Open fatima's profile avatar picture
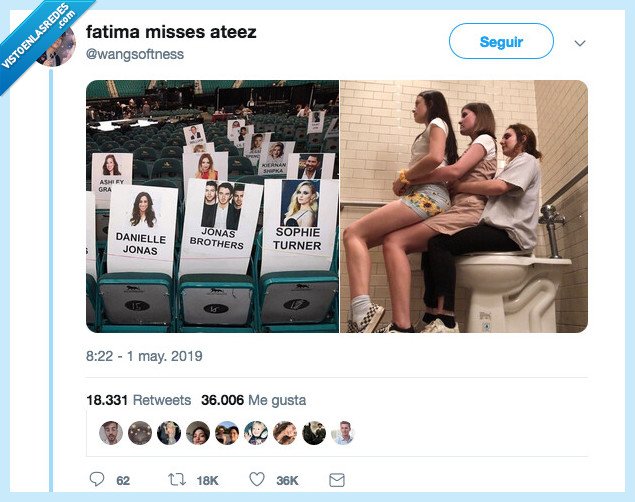 click(57, 44)
